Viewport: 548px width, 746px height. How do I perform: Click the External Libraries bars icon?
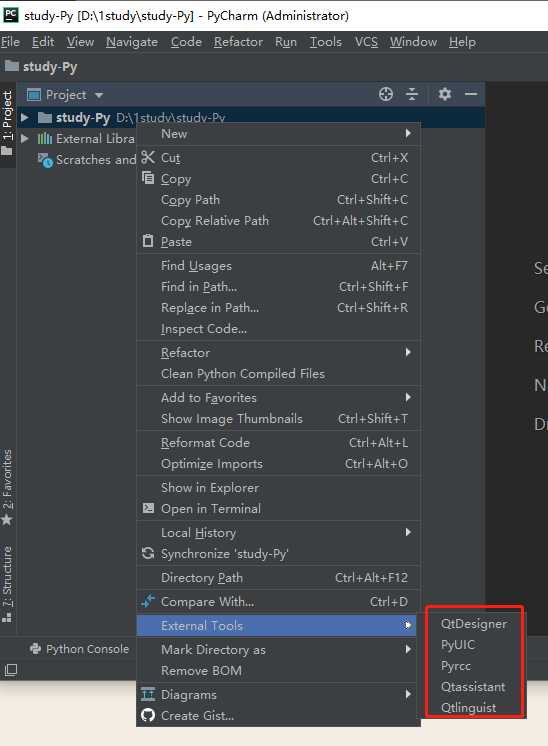(x=45, y=138)
